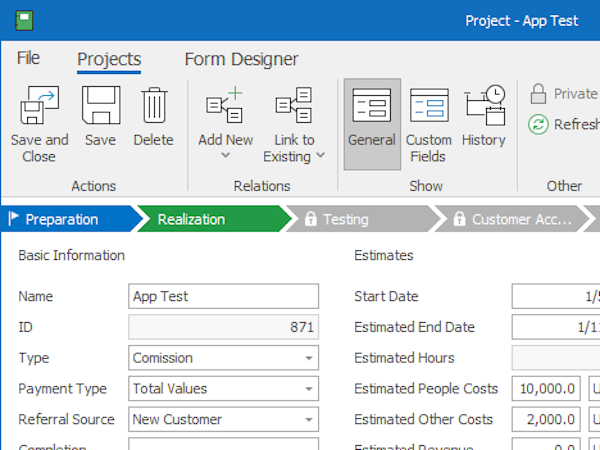Go to the Preparation stage
This screenshot has height=450, width=600.
[x=62, y=219]
